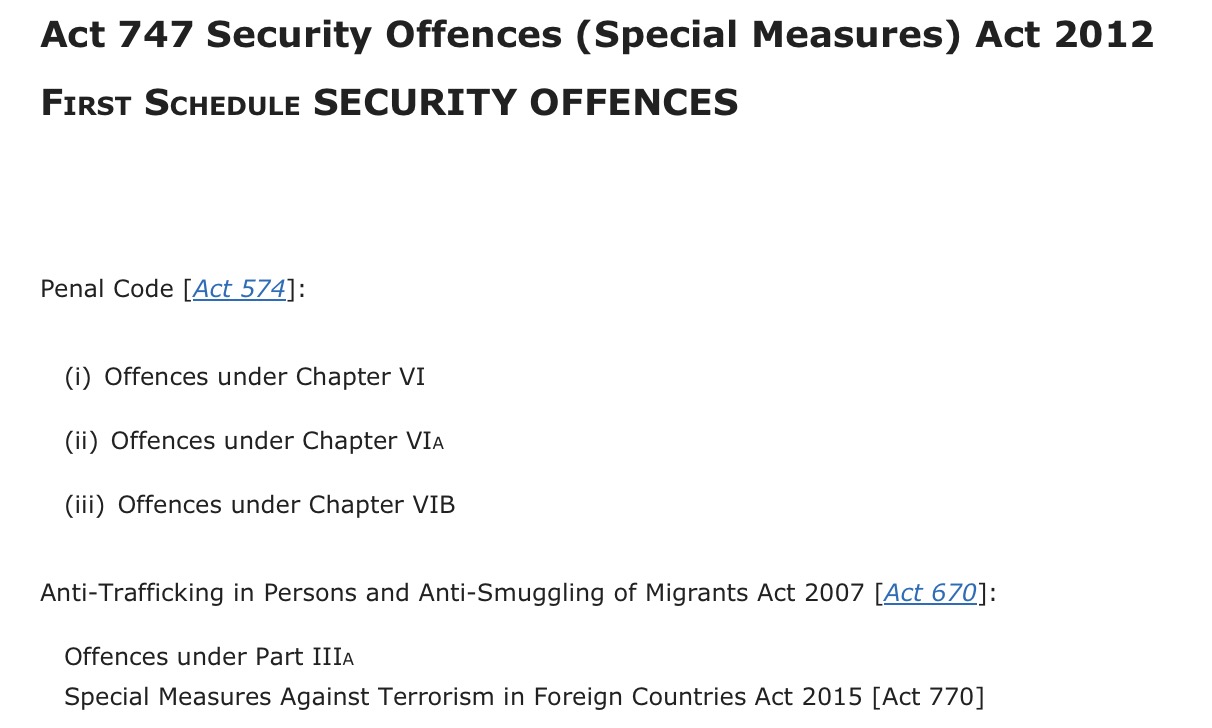Select 'Offences under Chapter VIA' list item
This screenshot has height=728, width=1212.
coord(277,441)
